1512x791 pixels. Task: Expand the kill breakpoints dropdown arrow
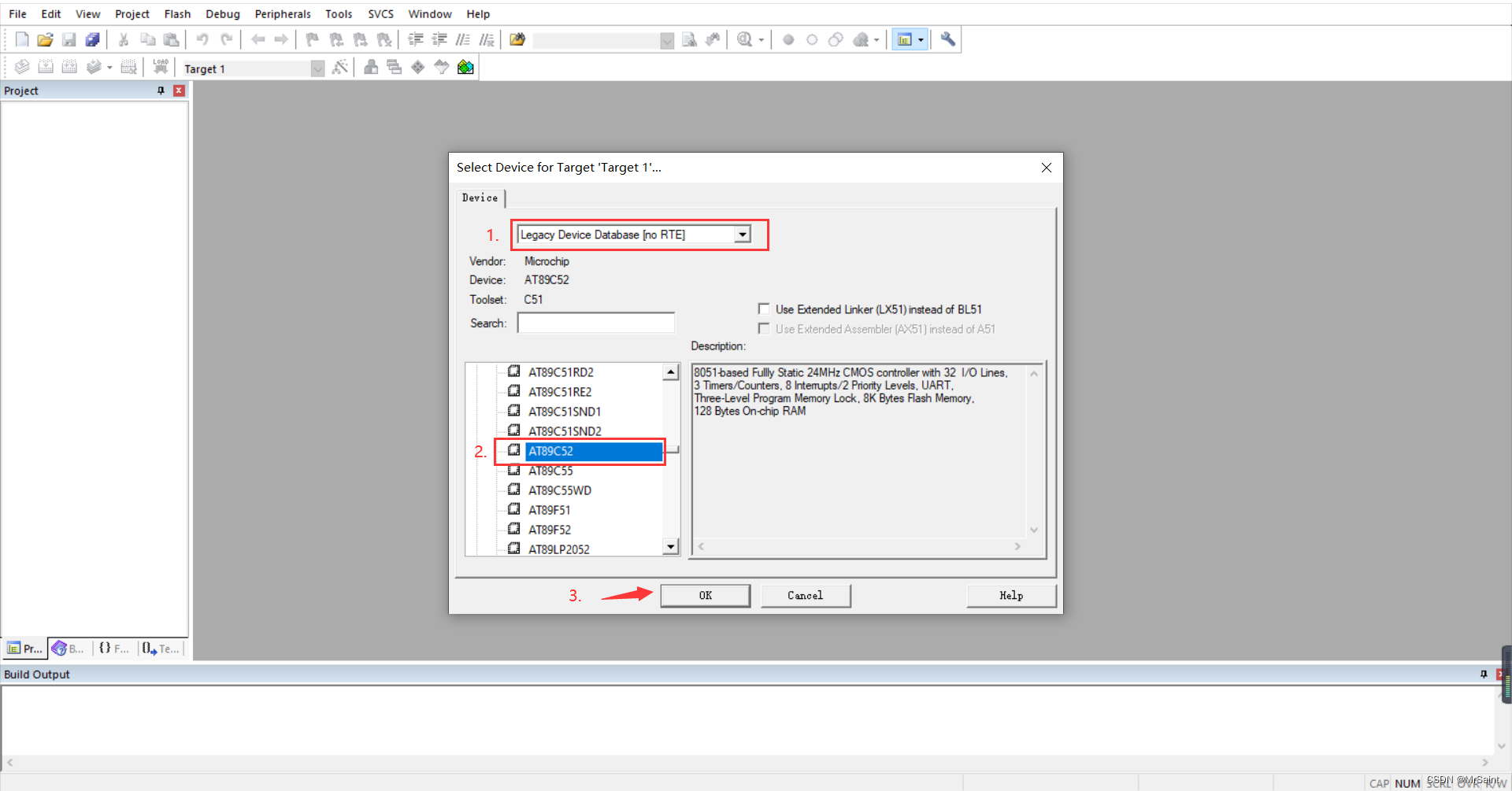click(876, 40)
